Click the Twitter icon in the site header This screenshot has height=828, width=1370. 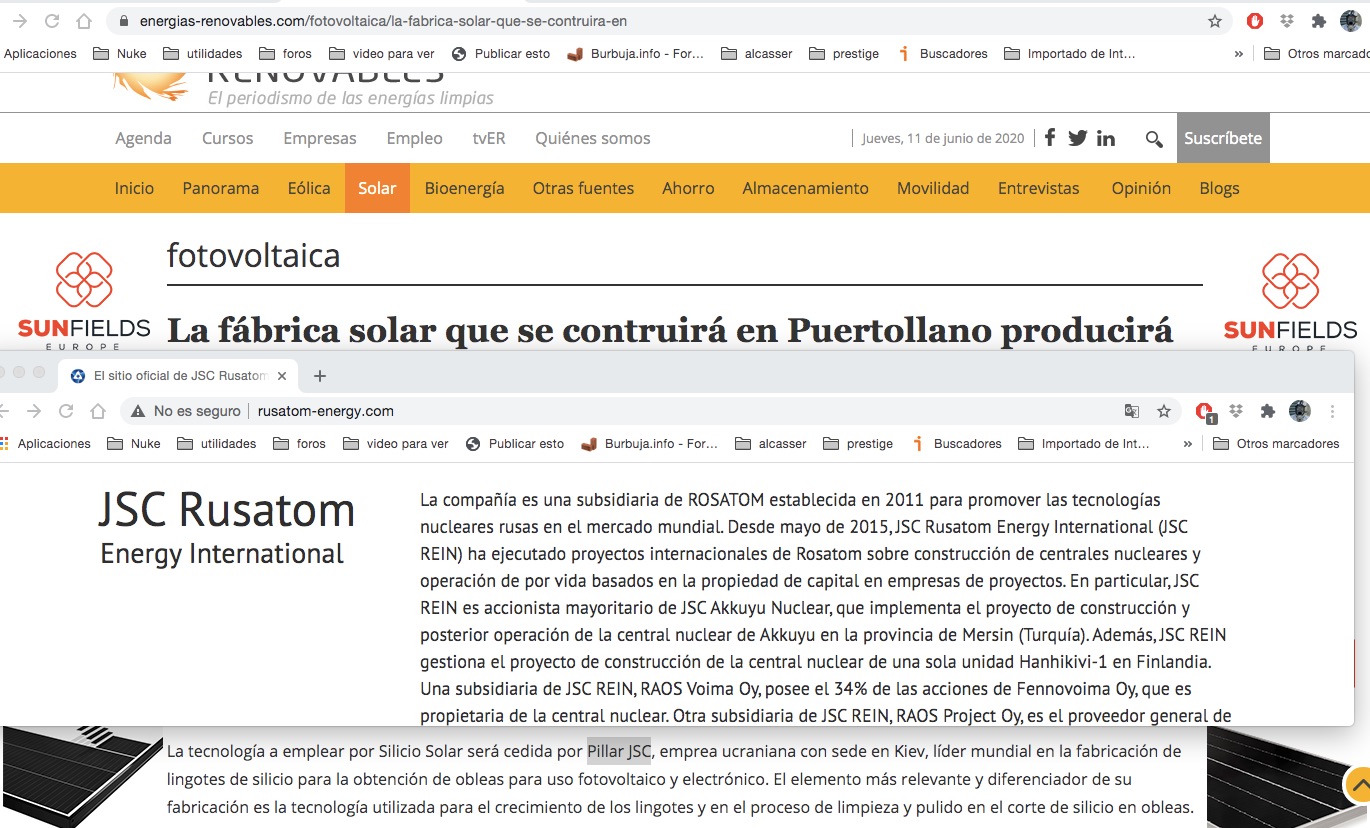tap(1077, 138)
